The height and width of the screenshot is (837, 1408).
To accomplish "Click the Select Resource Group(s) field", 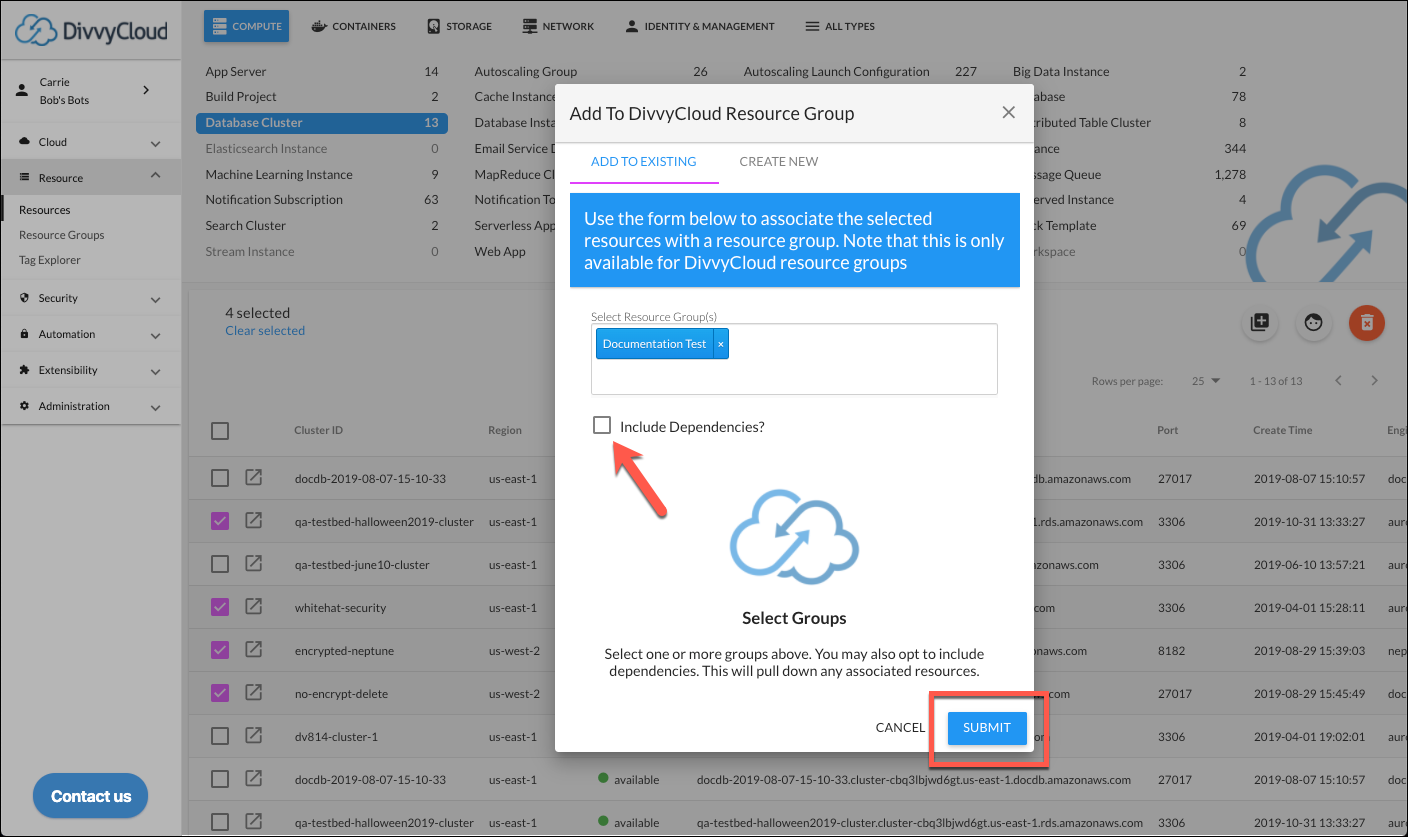I will pyautogui.click(x=794, y=358).
